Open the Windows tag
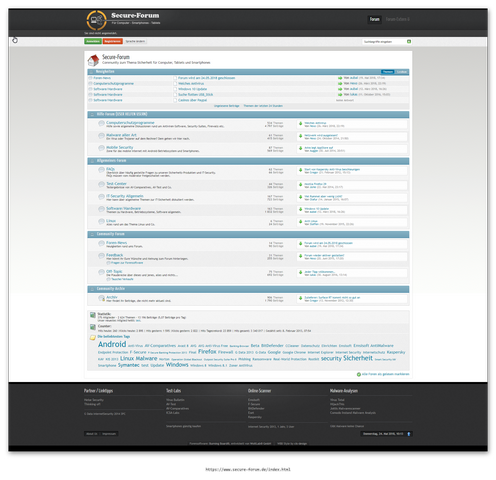The height and width of the screenshot is (480, 496). [177, 365]
